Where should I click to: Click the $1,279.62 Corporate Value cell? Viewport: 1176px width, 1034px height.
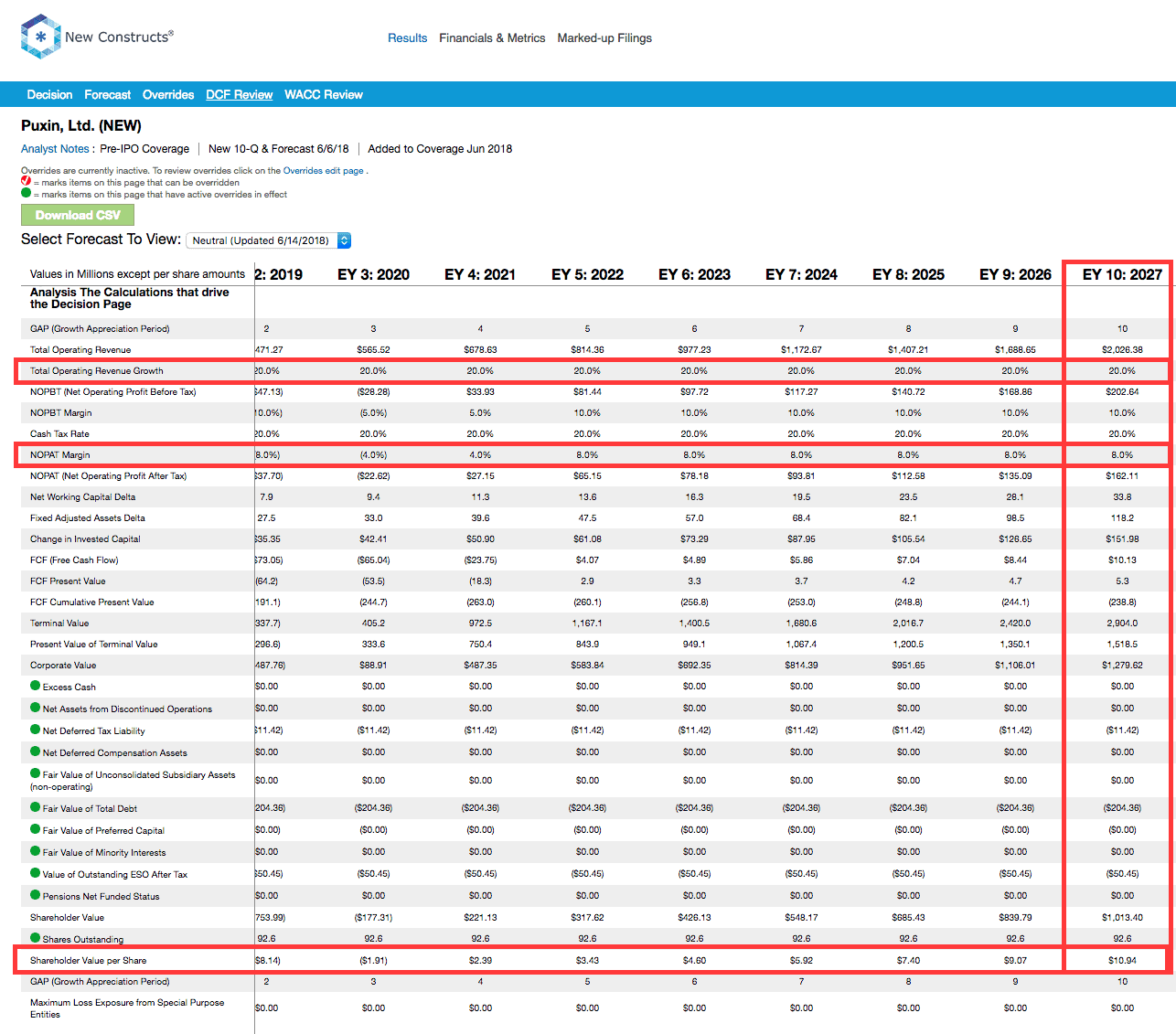[x=1122, y=666]
